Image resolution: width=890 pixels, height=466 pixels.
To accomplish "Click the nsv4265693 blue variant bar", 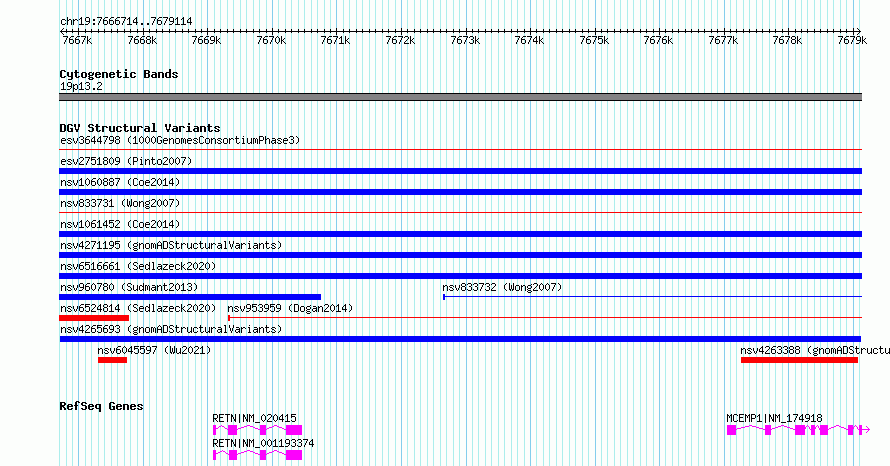I will pyautogui.click(x=460, y=339).
